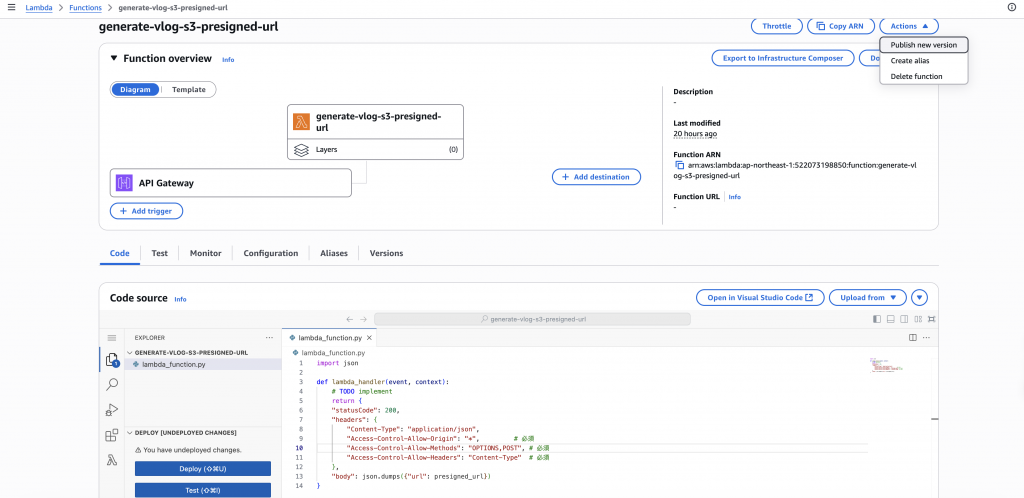This screenshot has height=498, width=1024.
Task: Click the customize layout icon
Action: [918, 319]
